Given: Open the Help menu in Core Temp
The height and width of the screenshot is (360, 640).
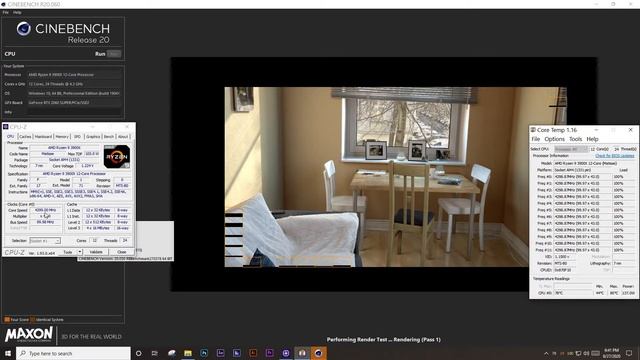Looking at the screenshot, I should pyautogui.click(x=592, y=139).
